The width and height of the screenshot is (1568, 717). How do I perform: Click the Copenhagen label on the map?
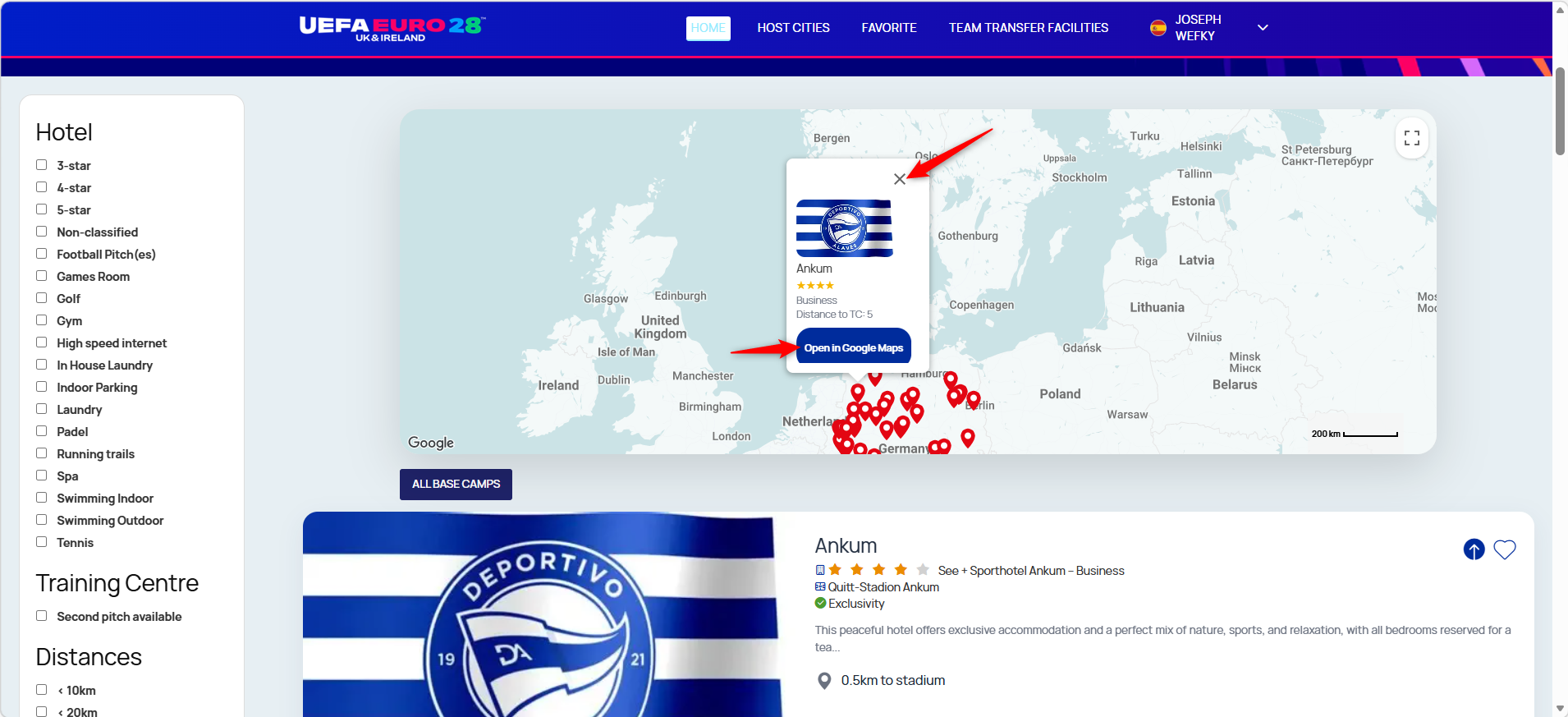coord(982,305)
